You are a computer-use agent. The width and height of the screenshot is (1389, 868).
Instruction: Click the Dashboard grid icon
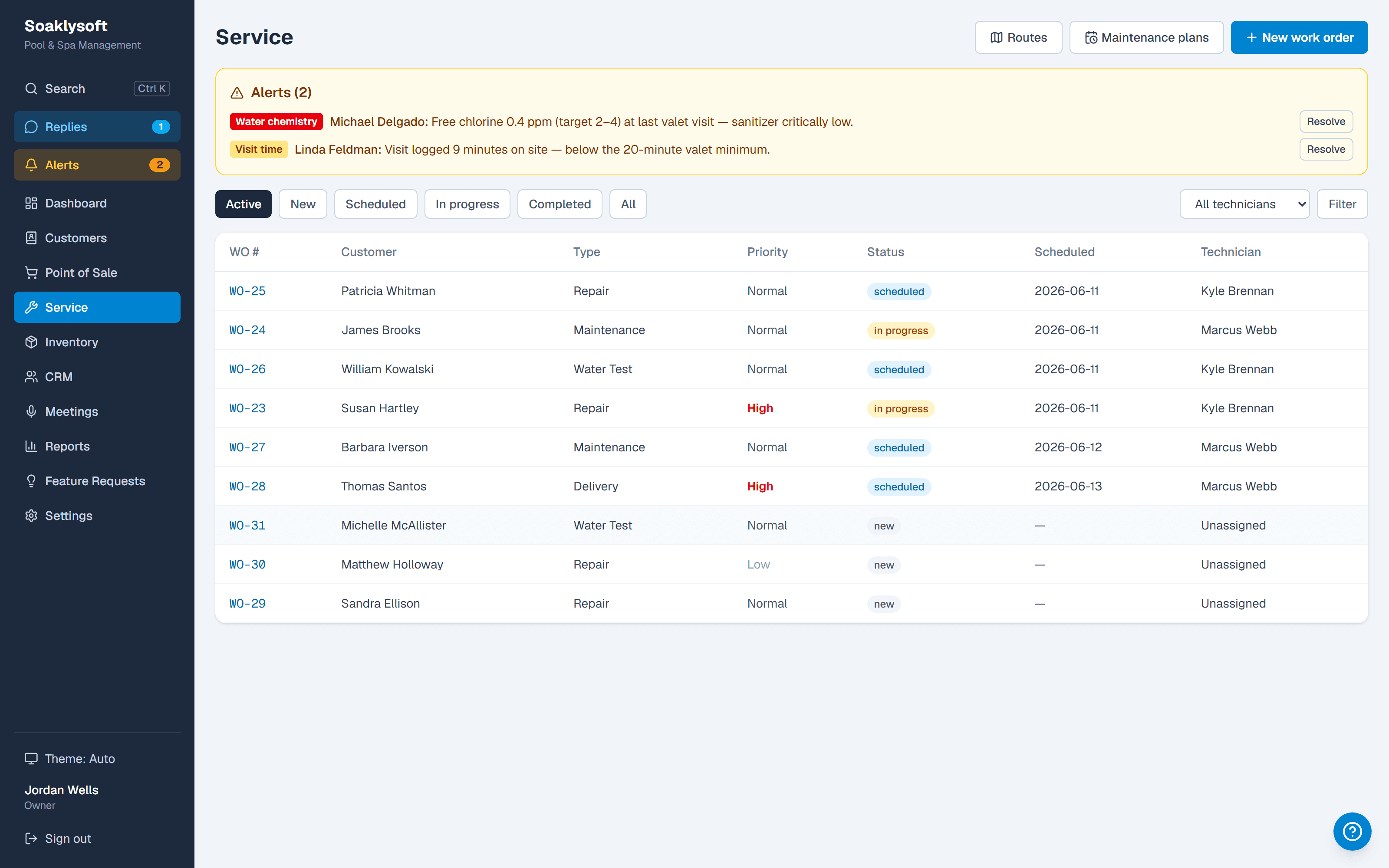pos(31,203)
